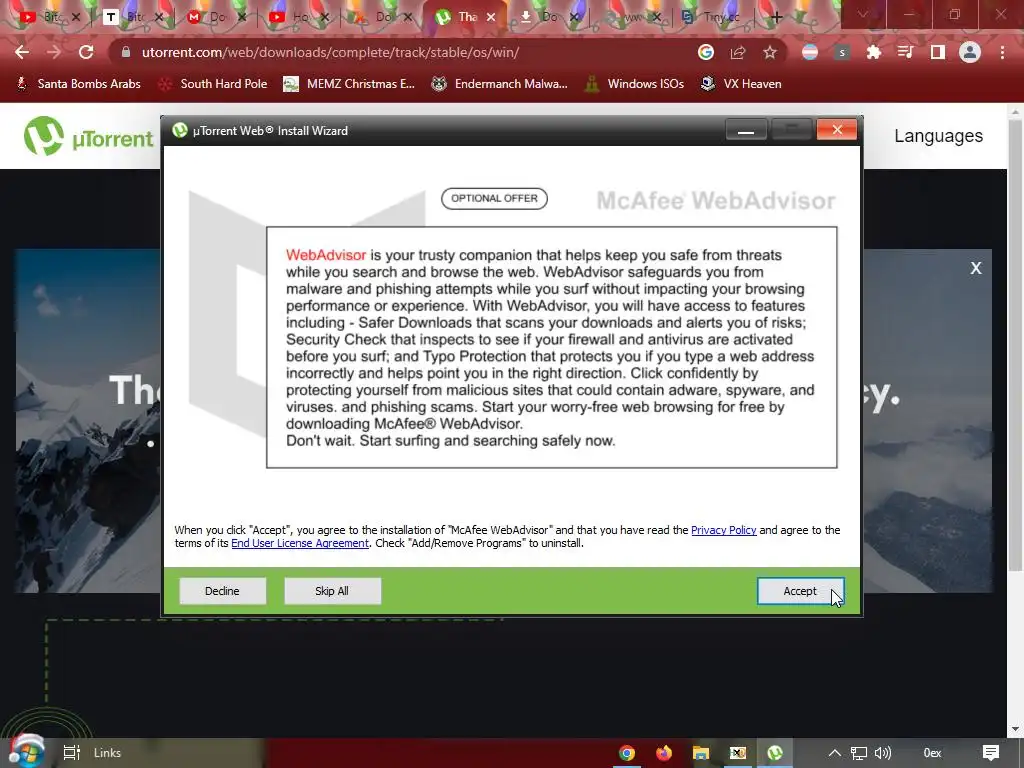
Task: Open the media control icon
Action: coord(906,52)
